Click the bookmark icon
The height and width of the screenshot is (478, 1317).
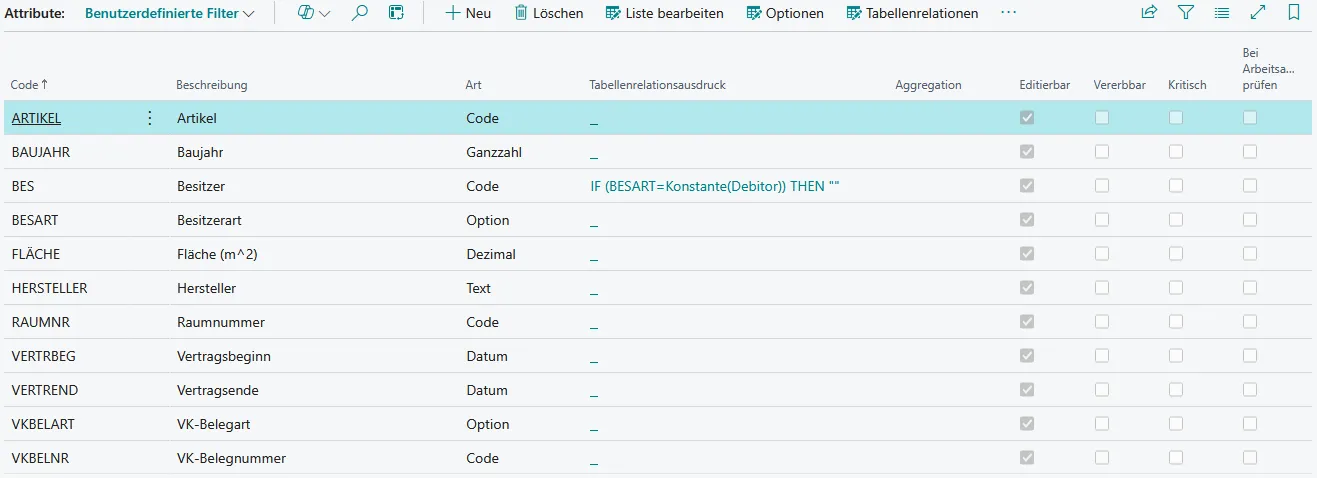click(x=1294, y=13)
